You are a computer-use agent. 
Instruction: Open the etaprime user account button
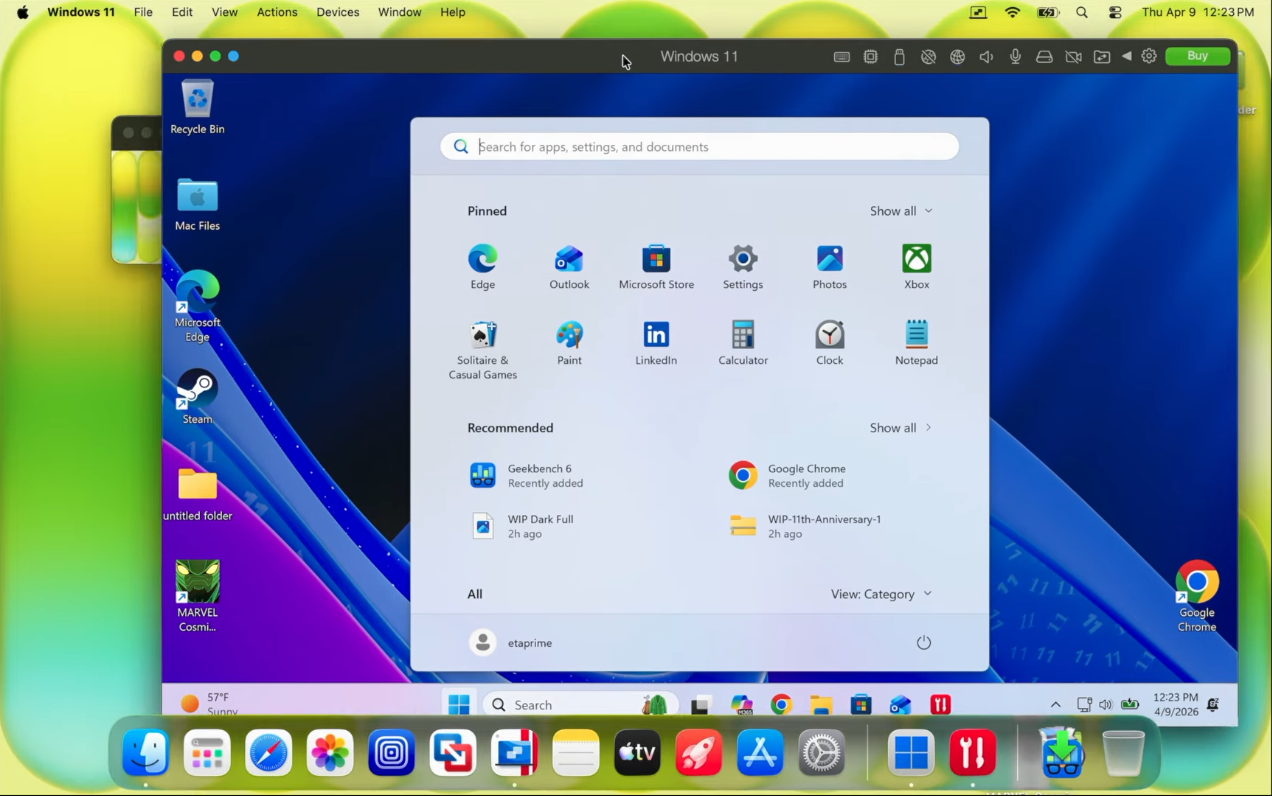coord(511,643)
